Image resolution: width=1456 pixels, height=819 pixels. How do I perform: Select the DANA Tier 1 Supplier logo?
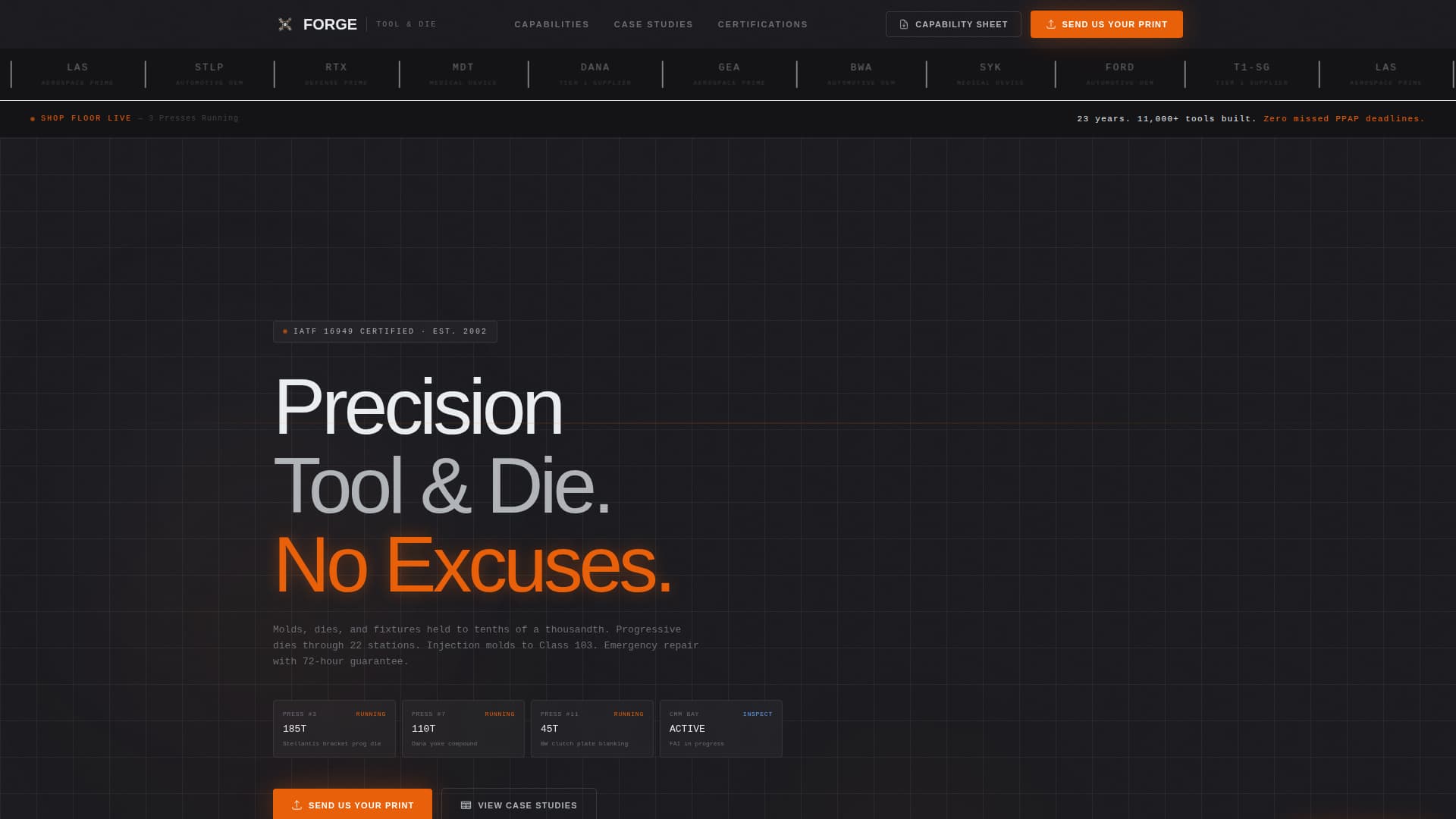tap(596, 73)
